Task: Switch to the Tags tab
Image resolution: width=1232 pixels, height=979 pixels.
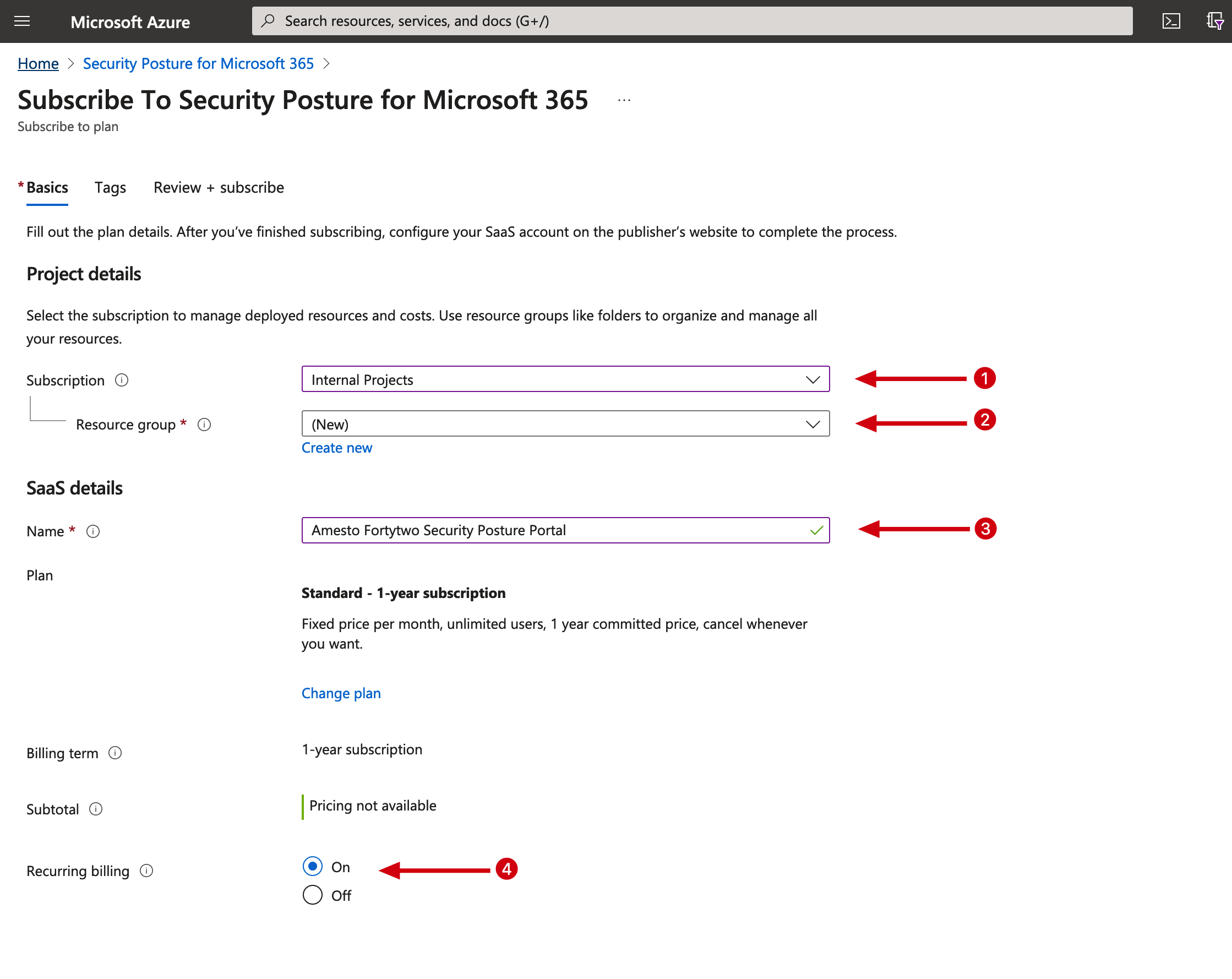Action: [x=110, y=187]
